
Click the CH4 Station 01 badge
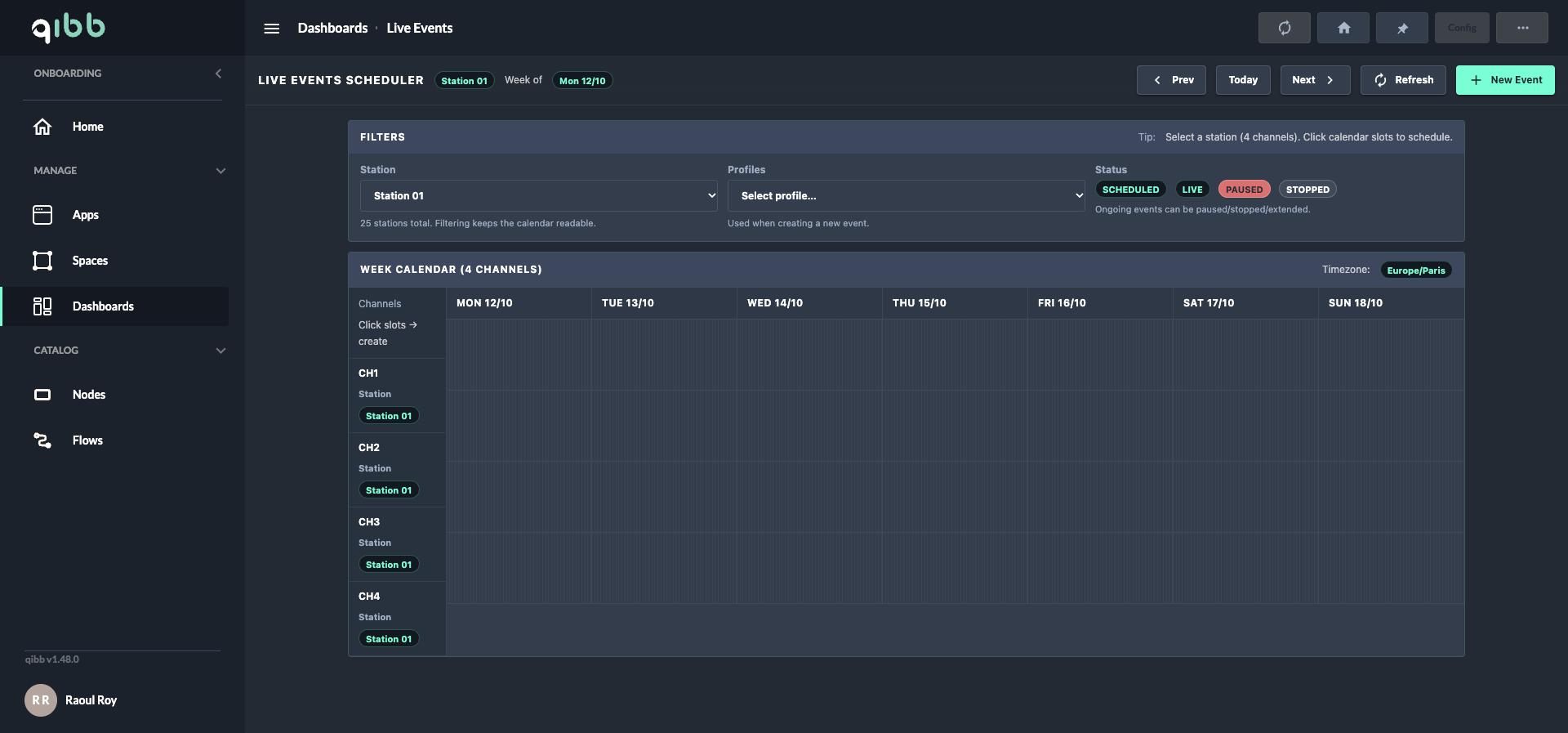tap(389, 639)
